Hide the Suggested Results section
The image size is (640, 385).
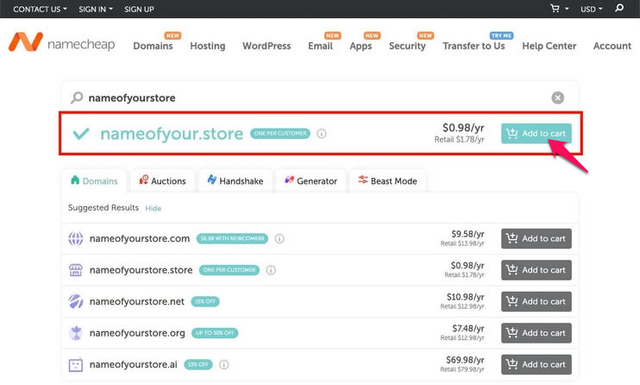(x=153, y=208)
